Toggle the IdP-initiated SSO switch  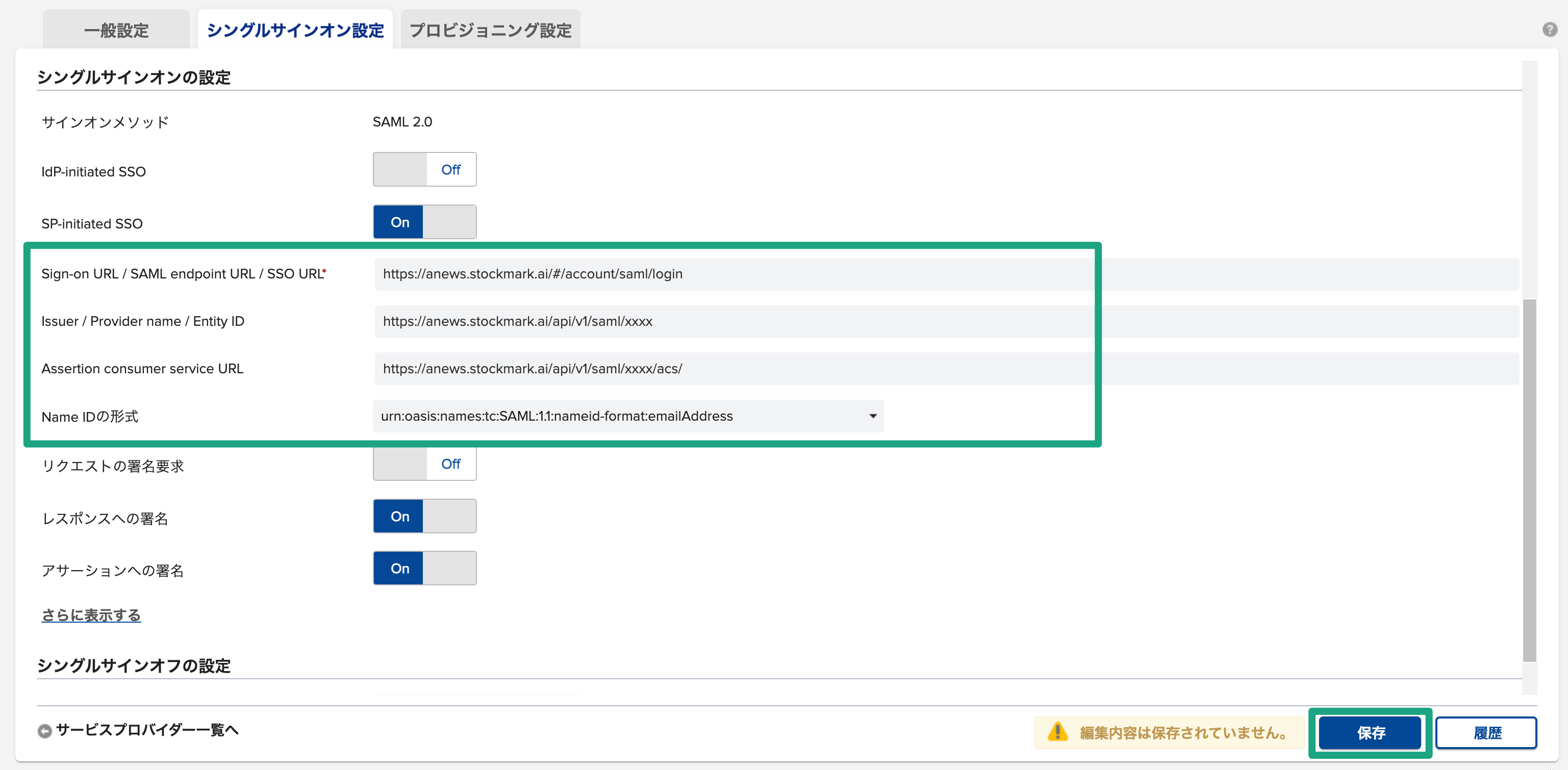click(424, 170)
